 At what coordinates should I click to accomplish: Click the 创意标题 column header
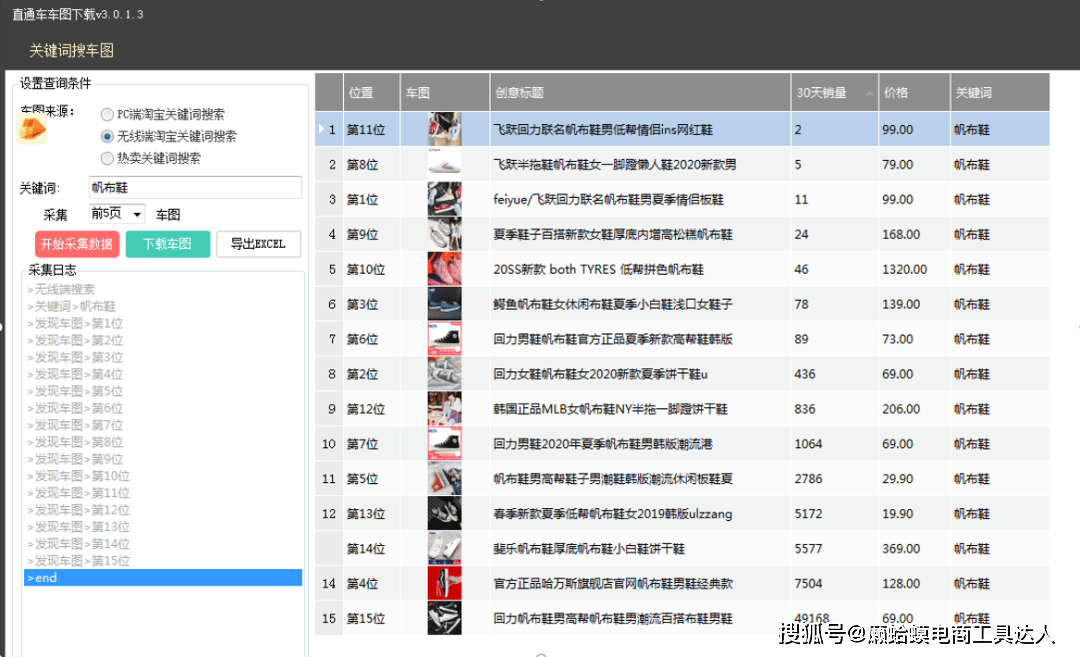[x=641, y=92]
